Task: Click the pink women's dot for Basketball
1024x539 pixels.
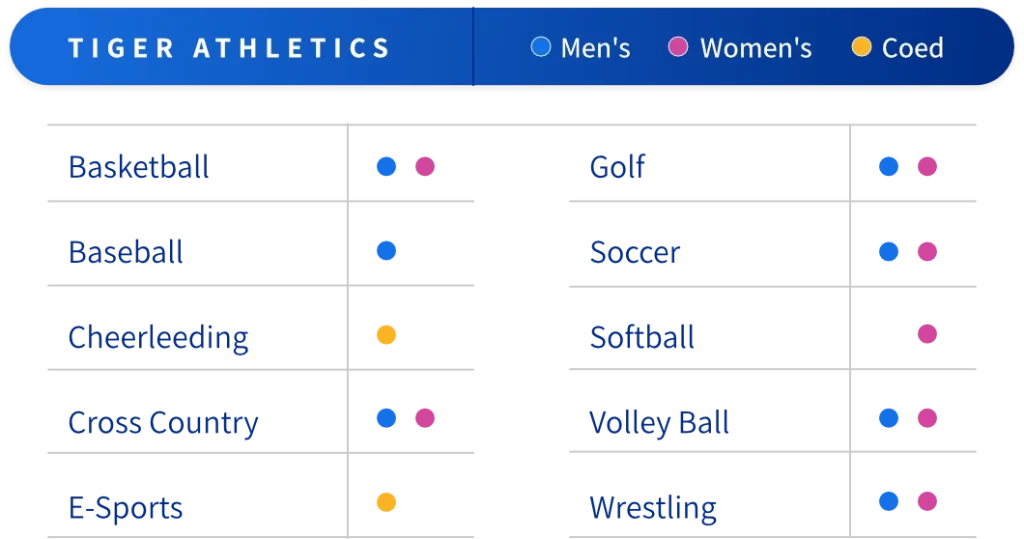Action: tap(426, 166)
